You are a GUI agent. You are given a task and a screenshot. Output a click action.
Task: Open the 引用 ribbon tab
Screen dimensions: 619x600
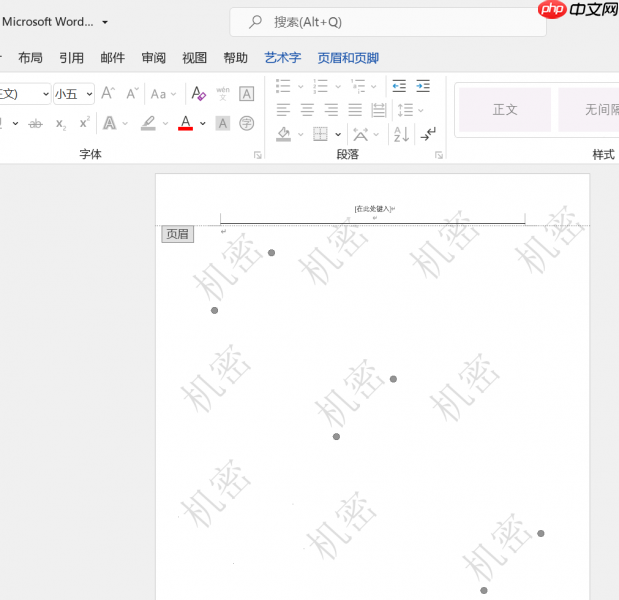click(x=71, y=58)
